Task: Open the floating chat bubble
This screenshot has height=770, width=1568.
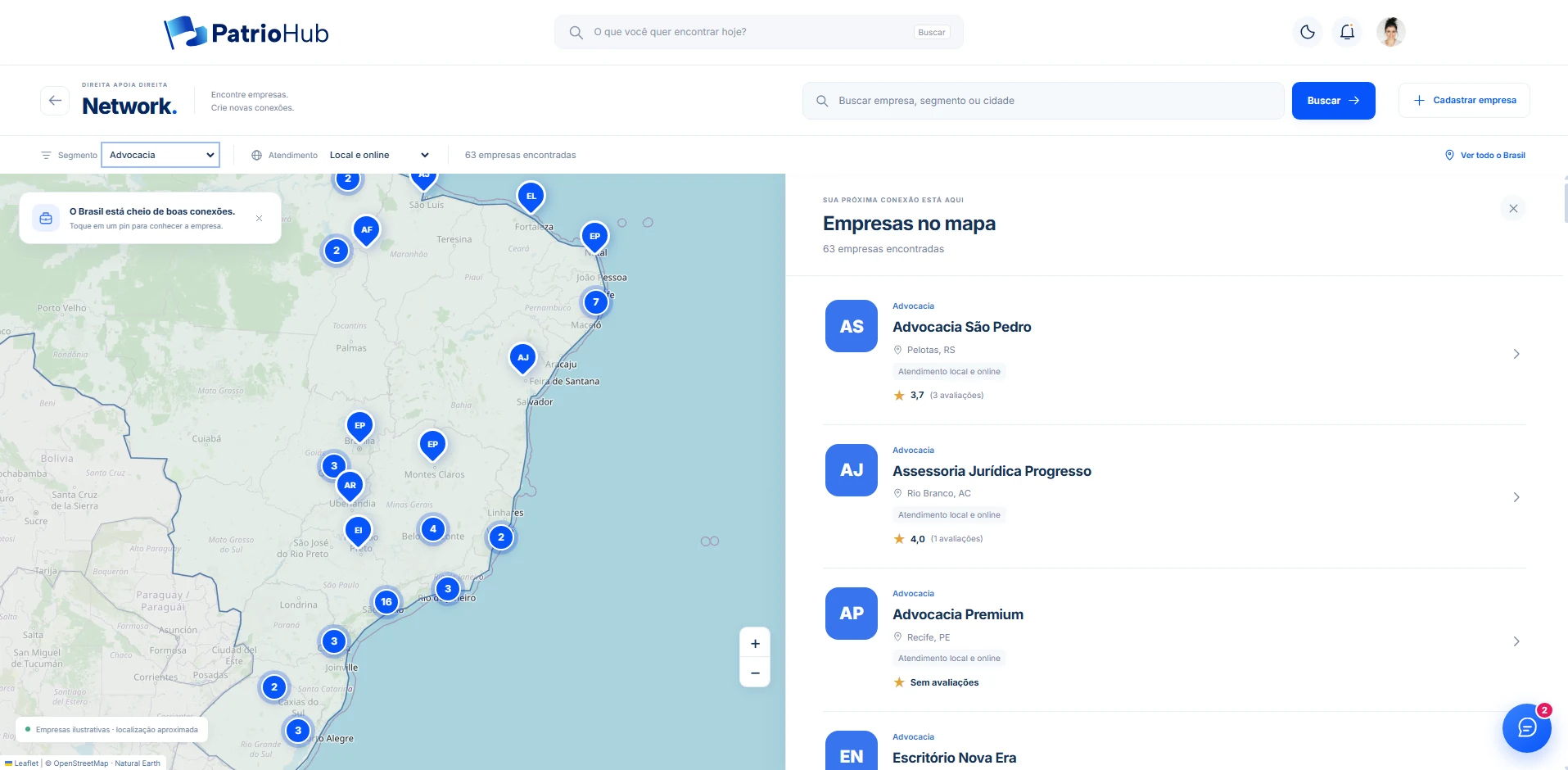Action: click(1526, 727)
